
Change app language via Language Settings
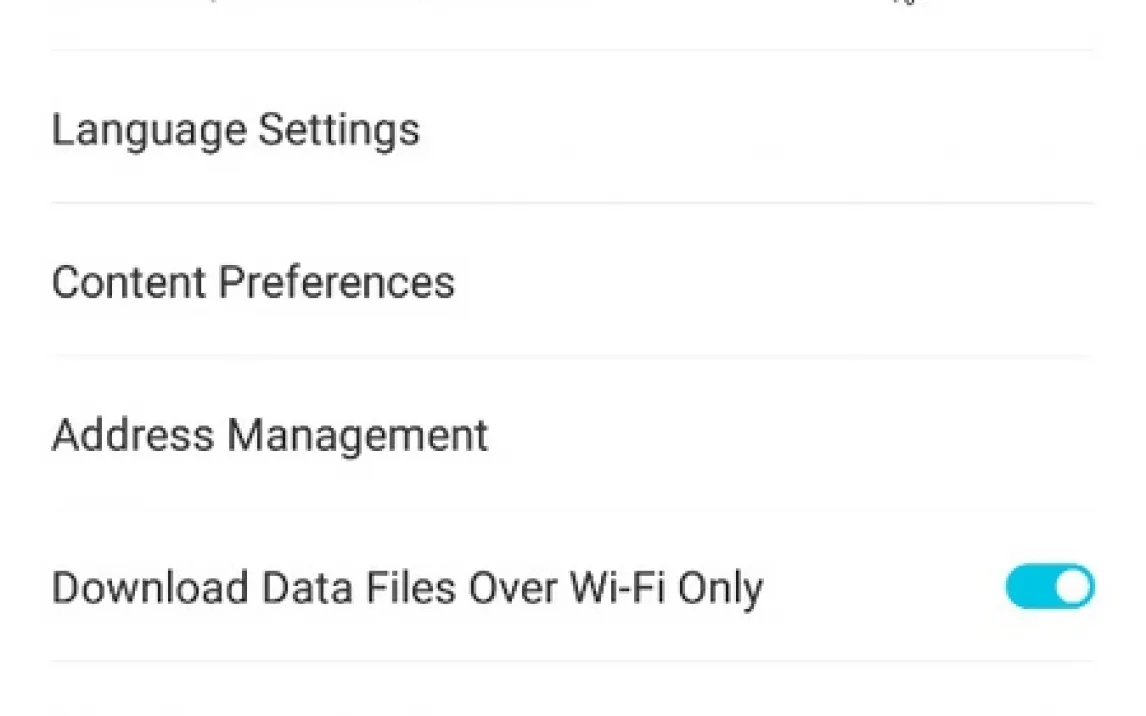[x=236, y=130]
